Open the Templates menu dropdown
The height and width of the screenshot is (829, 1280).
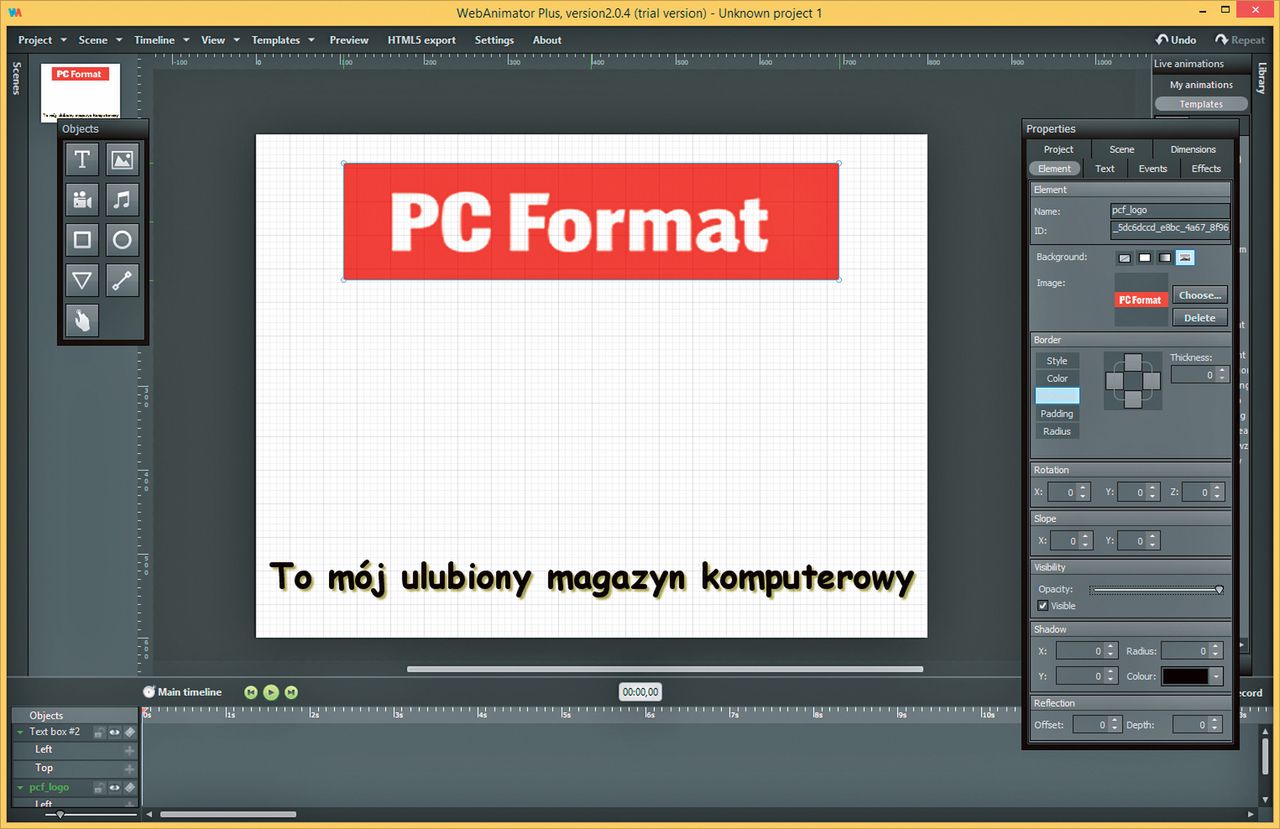point(283,40)
